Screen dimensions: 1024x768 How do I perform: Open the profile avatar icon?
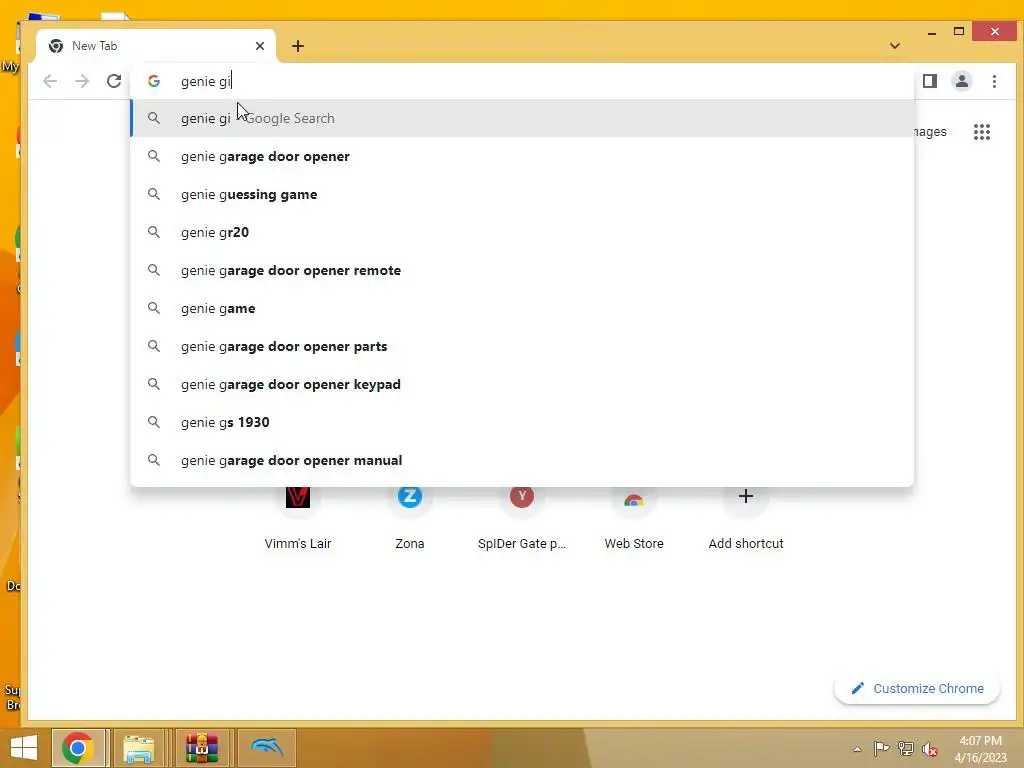[x=962, y=81]
